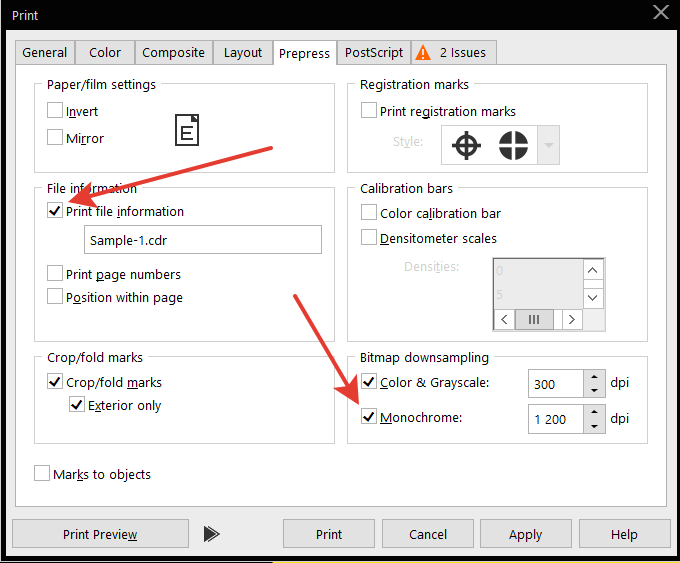Click the Cancel button

tap(428, 534)
